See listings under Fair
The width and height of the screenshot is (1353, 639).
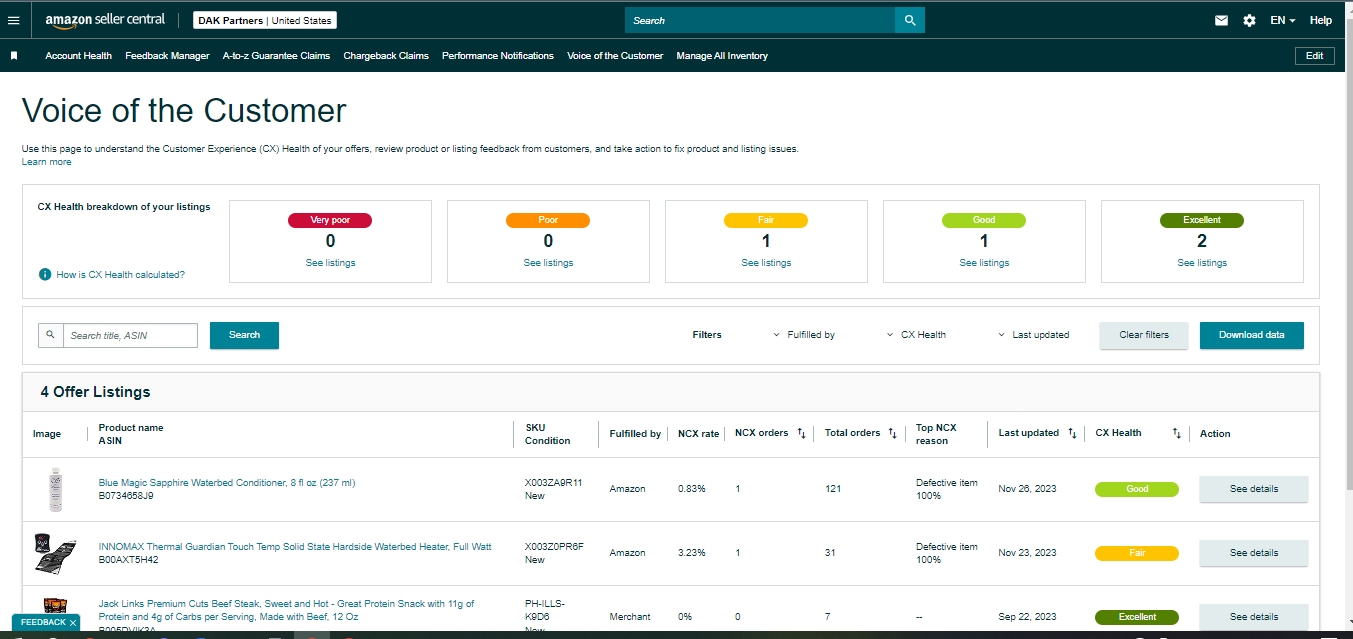point(766,263)
